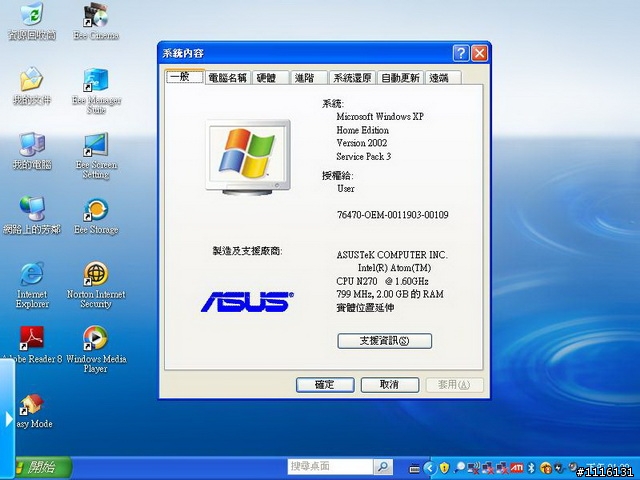This screenshot has width=640, height=480.
Task: Click the Service Pack 3 text
Action: click(364, 156)
